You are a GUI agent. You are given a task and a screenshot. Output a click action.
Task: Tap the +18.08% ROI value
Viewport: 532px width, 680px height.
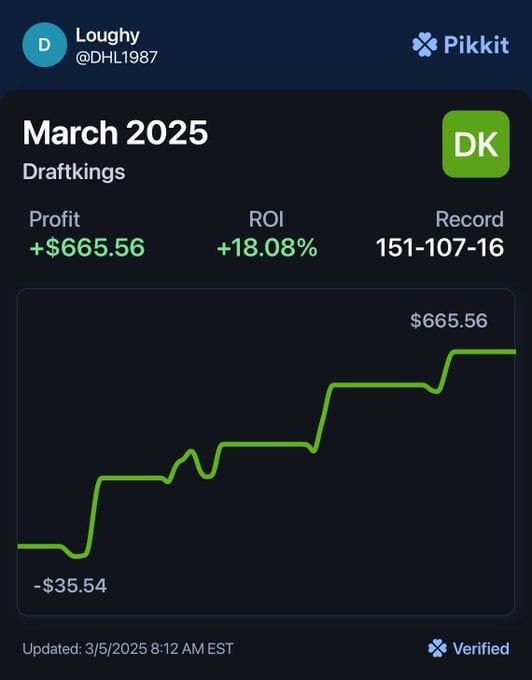(267, 248)
